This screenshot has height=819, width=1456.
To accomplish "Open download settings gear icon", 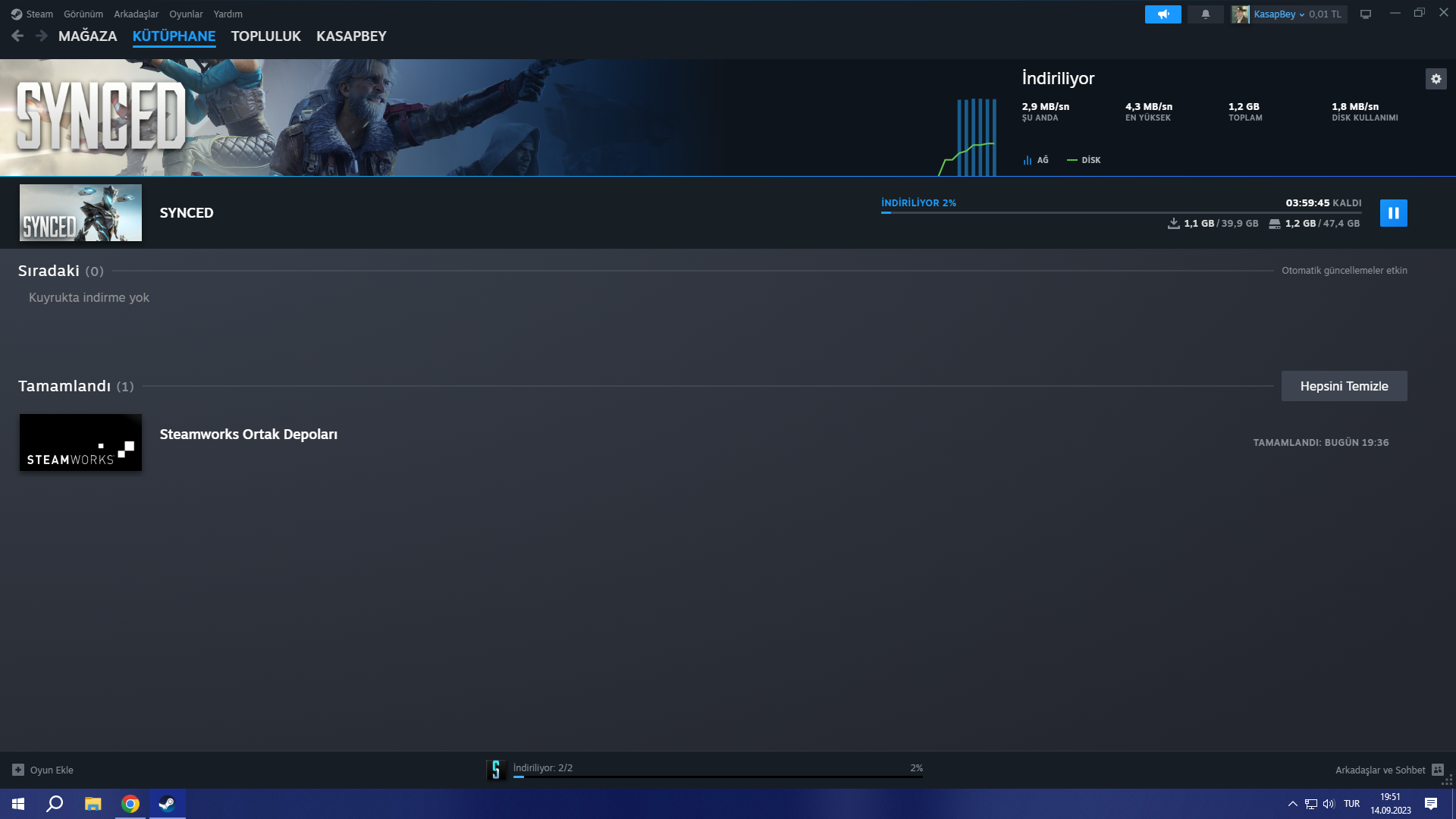I will pyautogui.click(x=1436, y=79).
